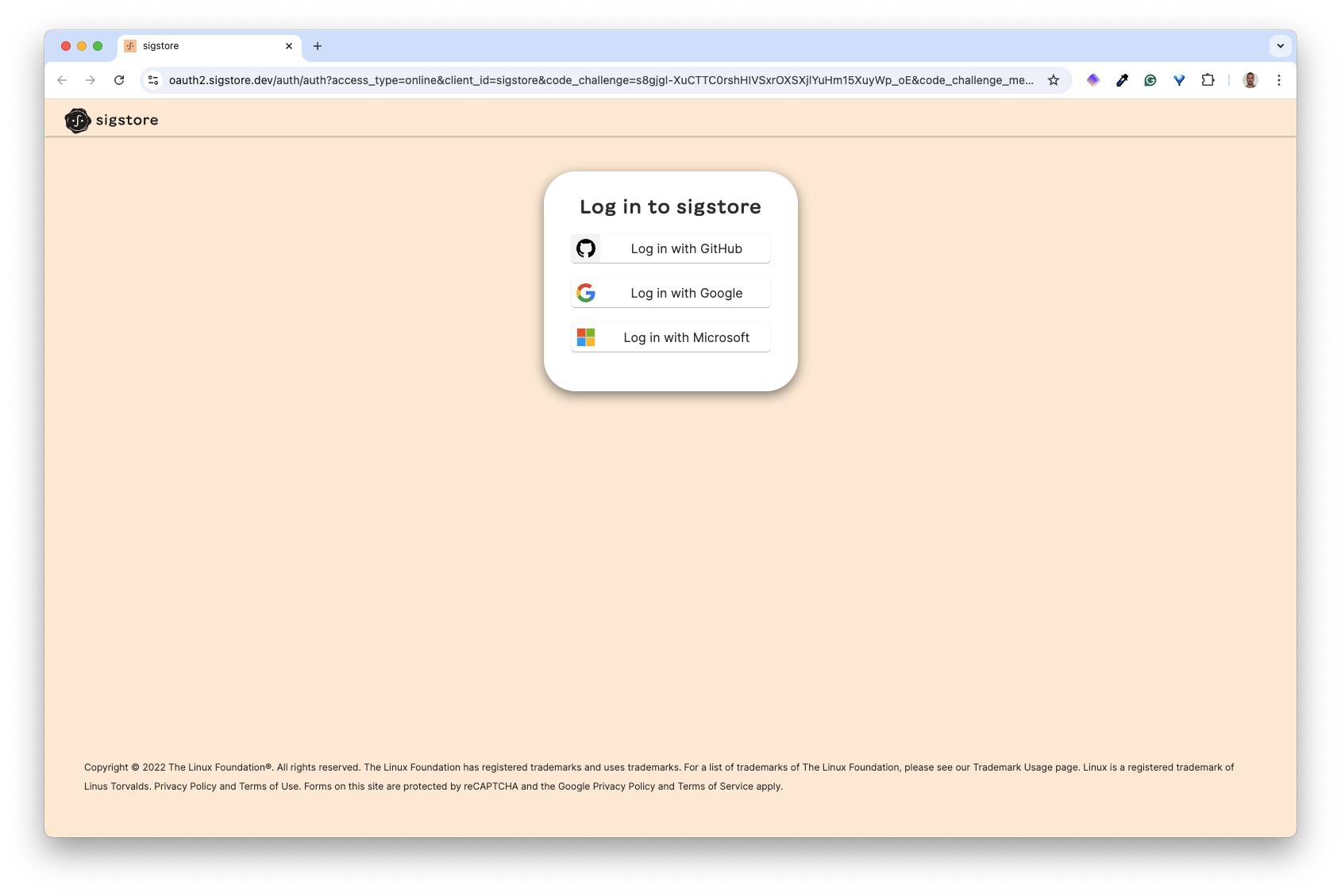Close the sigstore tab
The height and width of the screenshot is (896, 1341).
coord(289,46)
